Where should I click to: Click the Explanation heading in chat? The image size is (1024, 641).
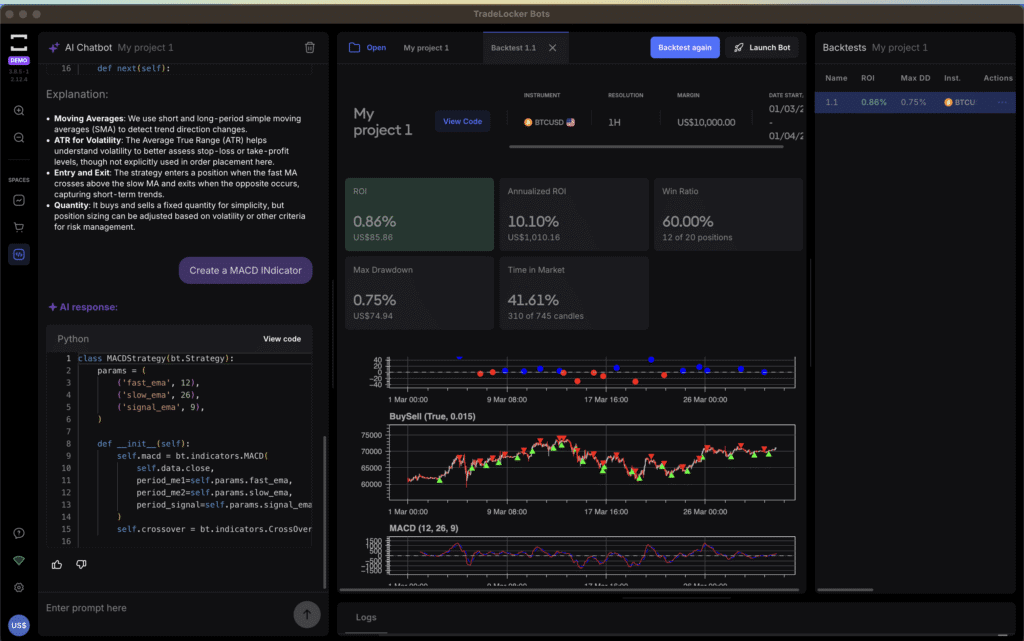77,94
